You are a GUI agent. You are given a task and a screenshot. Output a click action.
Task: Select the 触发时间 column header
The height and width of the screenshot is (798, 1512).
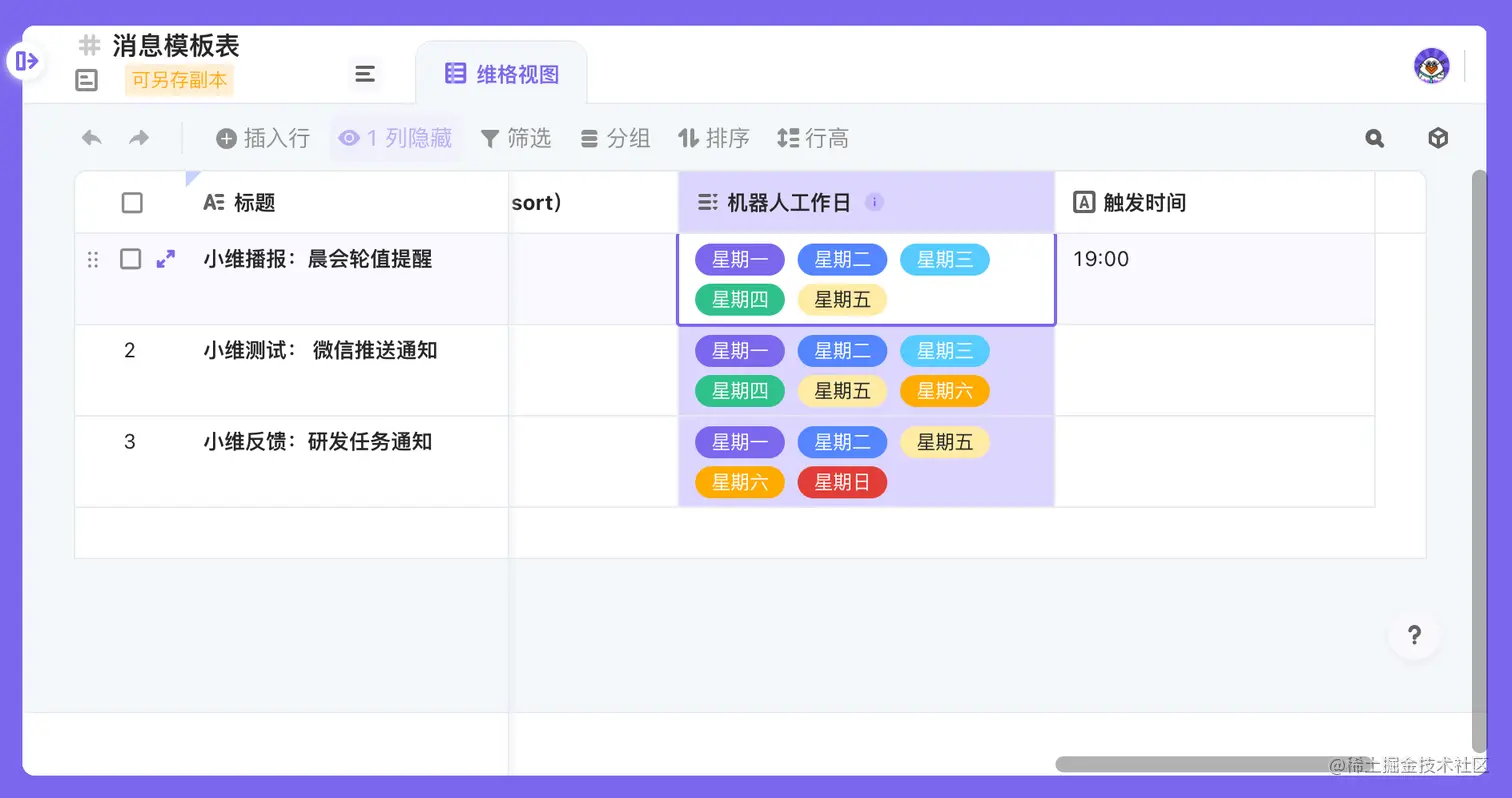(x=1215, y=202)
